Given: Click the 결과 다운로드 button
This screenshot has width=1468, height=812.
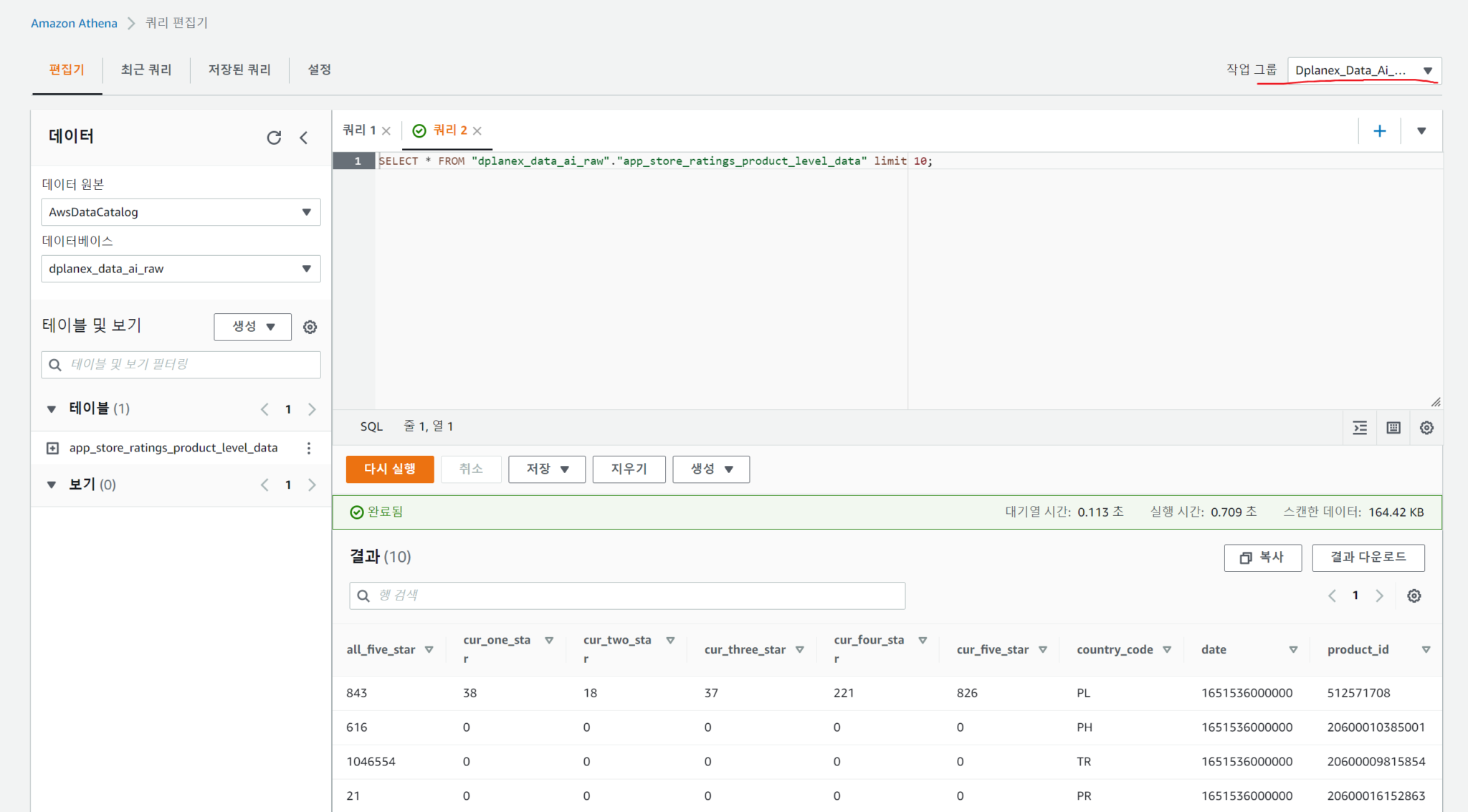Looking at the screenshot, I should [x=1368, y=558].
